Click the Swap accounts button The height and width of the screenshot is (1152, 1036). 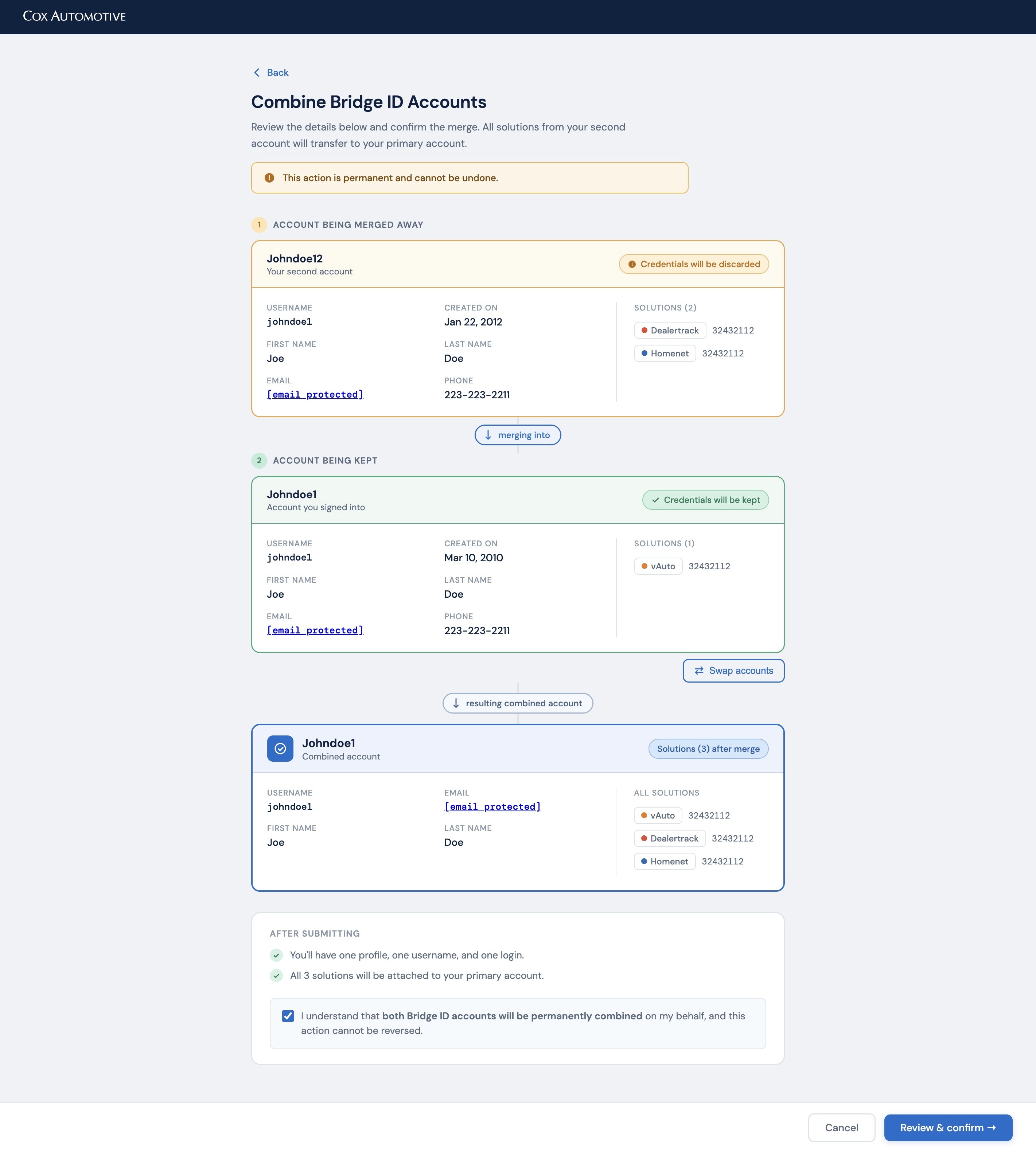pos(733,671)
